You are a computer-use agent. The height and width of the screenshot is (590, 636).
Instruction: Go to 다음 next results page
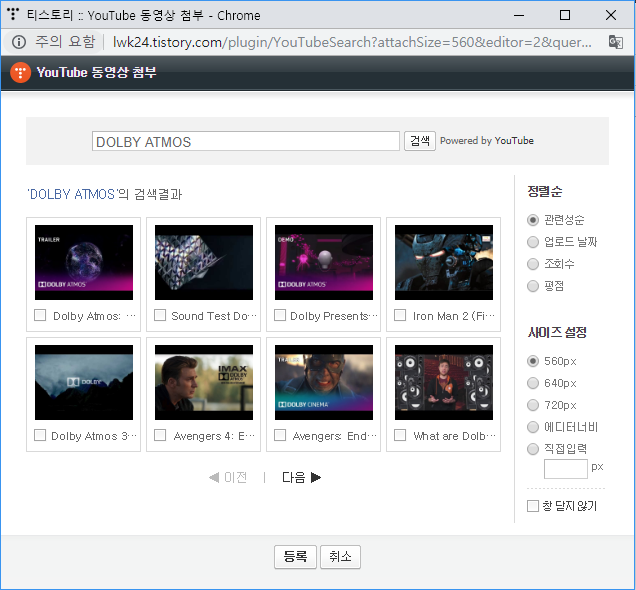coord(301,477)
